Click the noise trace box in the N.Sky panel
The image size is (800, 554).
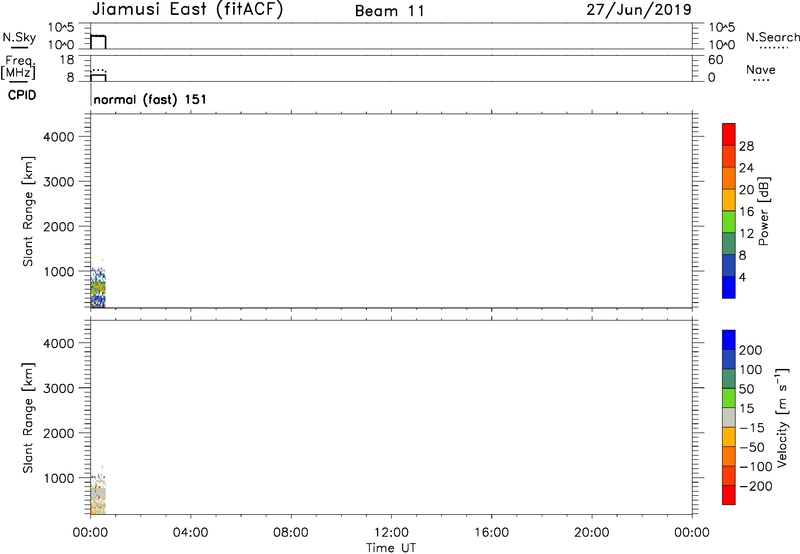coord(98,42)
